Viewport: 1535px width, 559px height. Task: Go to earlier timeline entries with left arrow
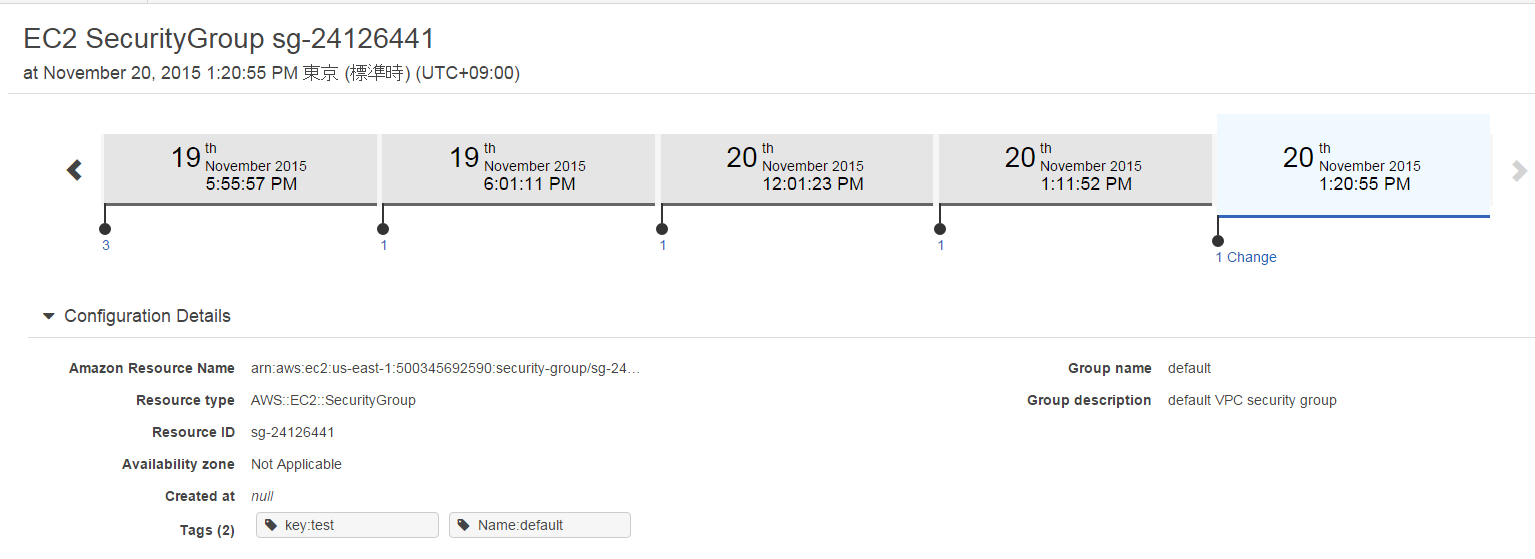point(75,170)
